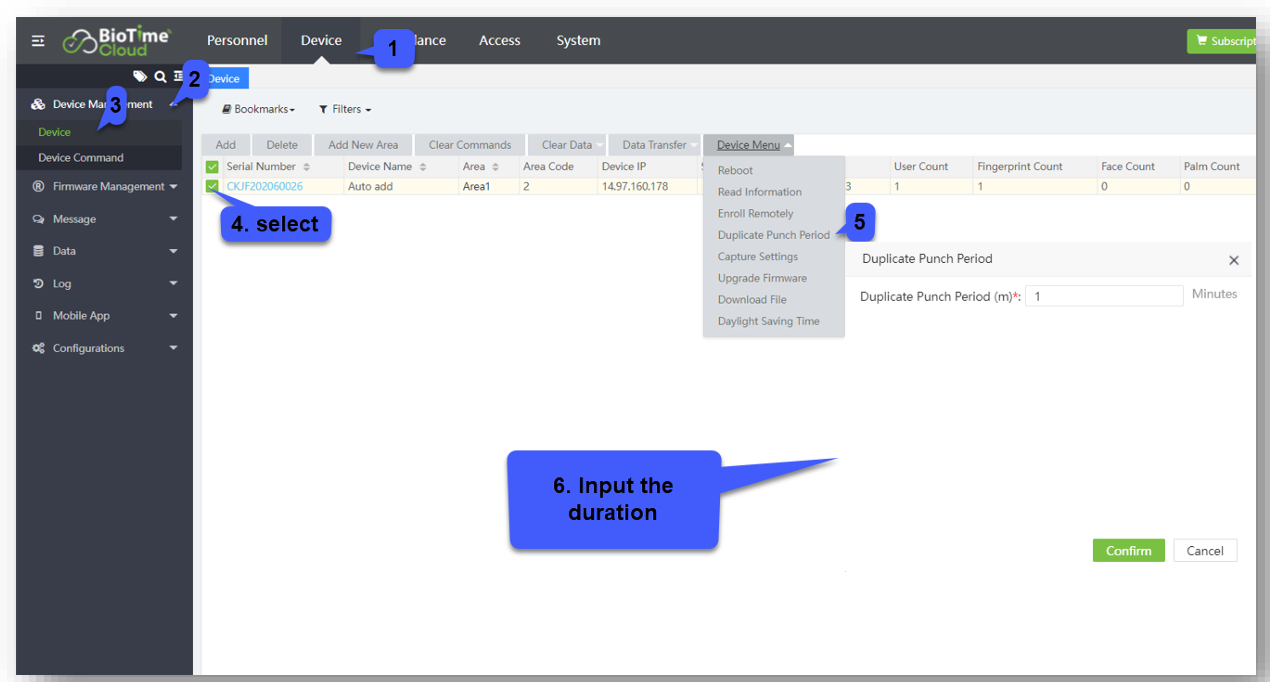Uncheck the CKJF202060026 device row checkbox
The image size is (1270, 682).
212,186
